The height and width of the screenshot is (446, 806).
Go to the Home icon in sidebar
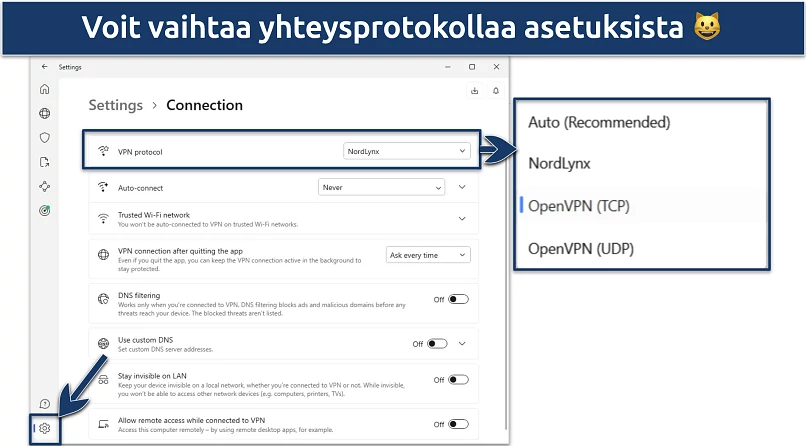45,89
